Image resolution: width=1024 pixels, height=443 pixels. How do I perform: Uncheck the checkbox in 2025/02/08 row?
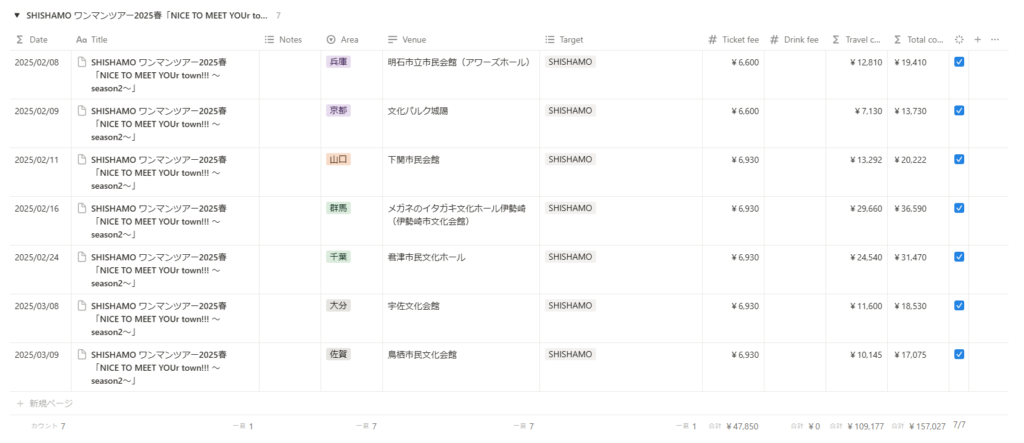pos(959,62)
